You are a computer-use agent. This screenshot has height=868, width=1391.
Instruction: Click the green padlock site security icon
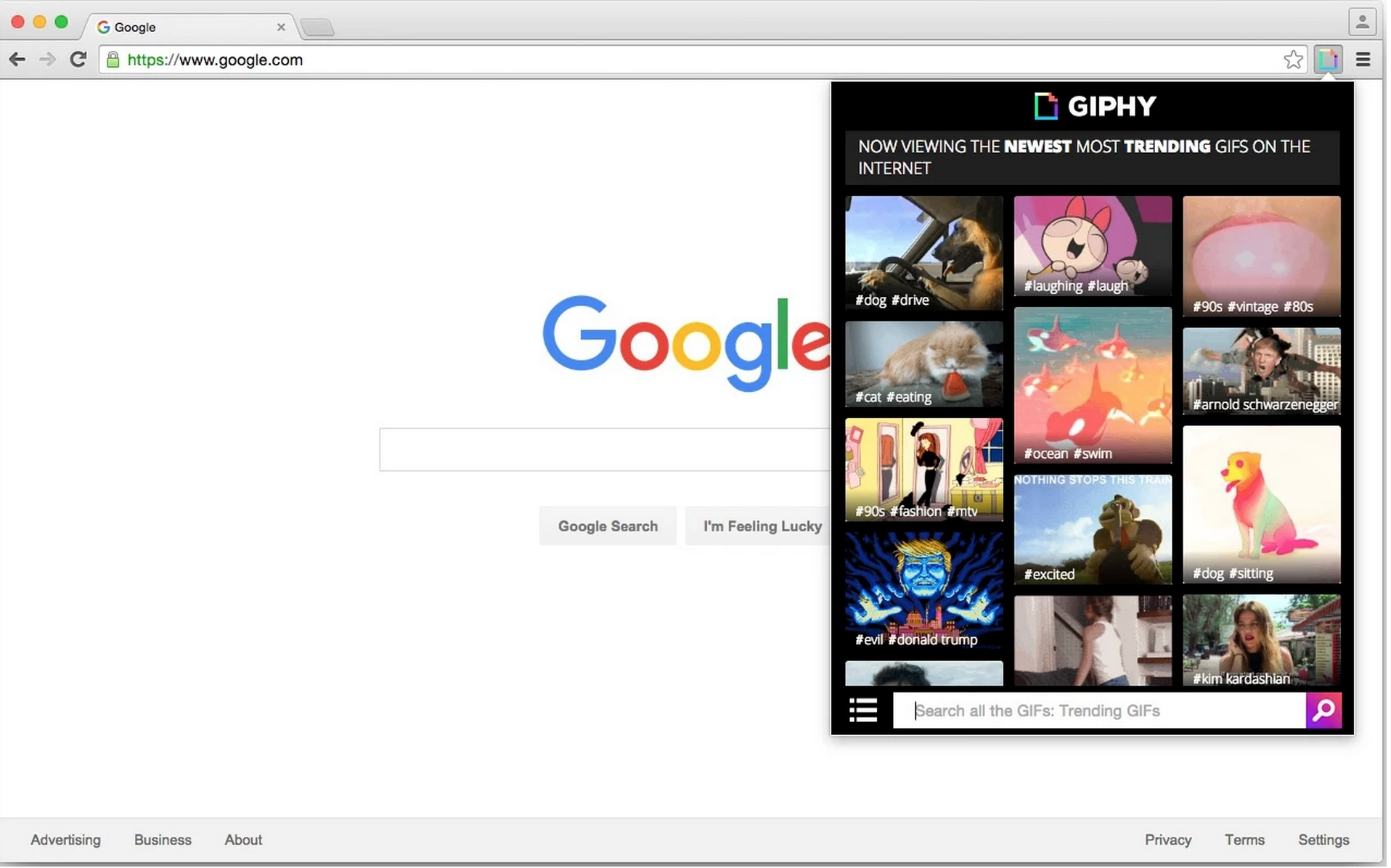click(x=113, y=60)
